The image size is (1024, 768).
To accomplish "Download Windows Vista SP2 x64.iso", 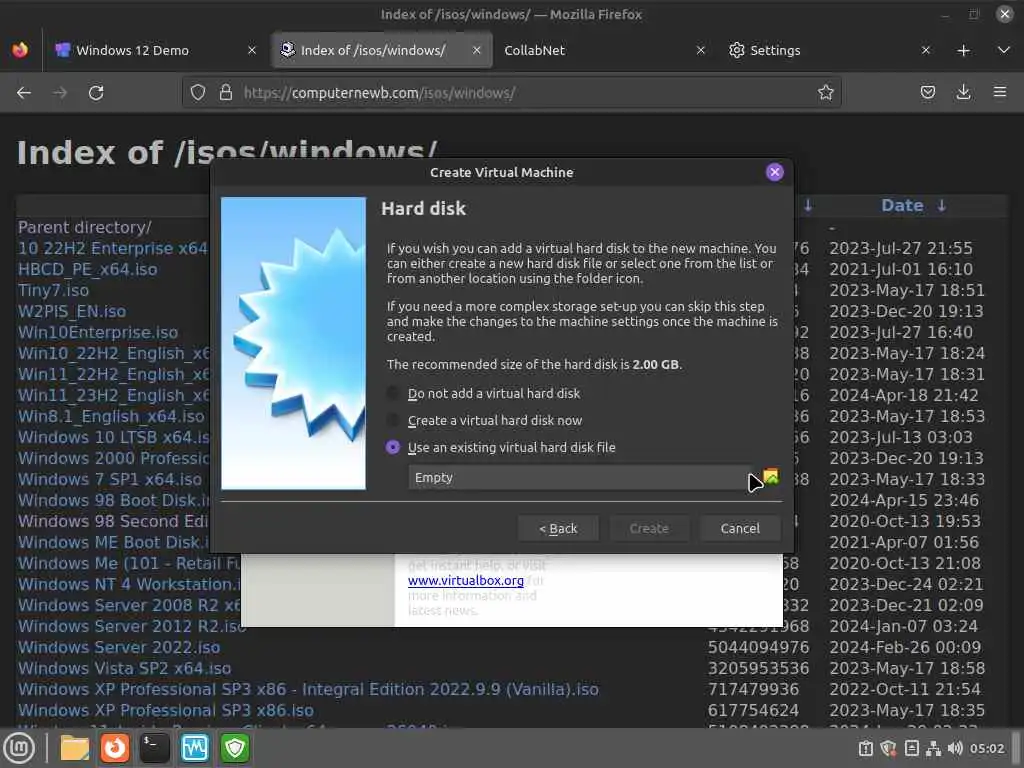I will pos(124,668).
